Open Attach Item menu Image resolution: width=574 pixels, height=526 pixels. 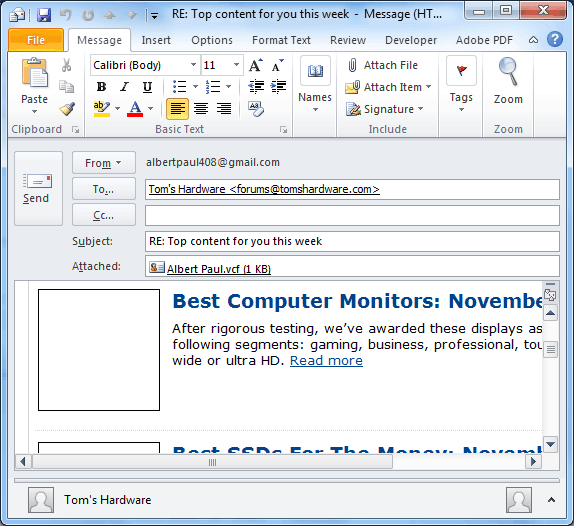click(388, 87)
